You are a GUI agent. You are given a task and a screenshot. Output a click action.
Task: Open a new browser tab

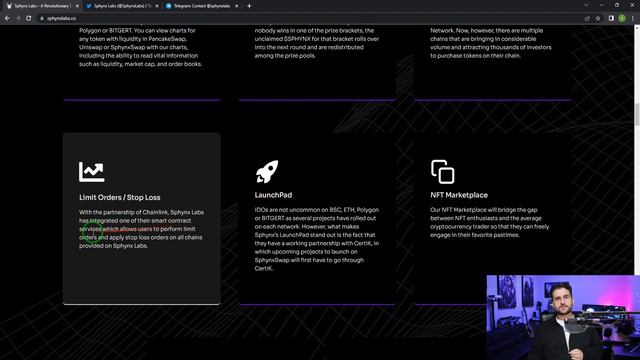pyautogui.click(x=249, y=6)
